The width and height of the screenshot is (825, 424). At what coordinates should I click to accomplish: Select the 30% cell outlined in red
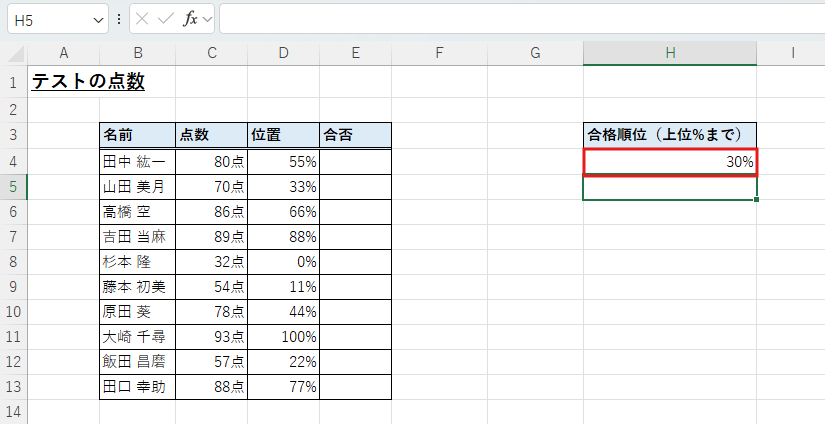point(669,162)
